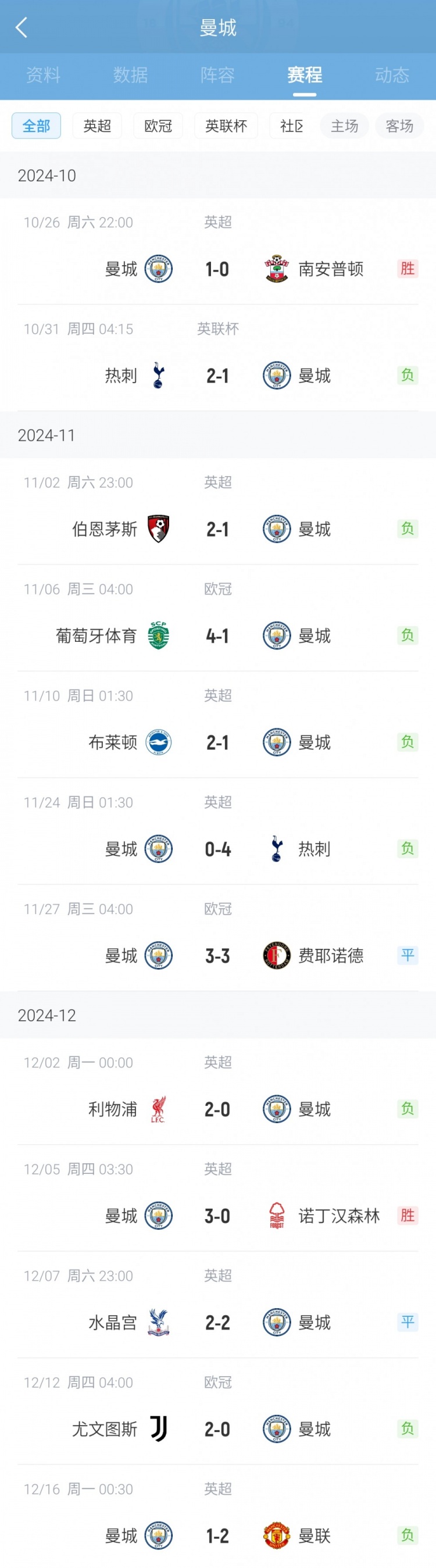Switch to the 数据 tab

(x=130, y=75)
